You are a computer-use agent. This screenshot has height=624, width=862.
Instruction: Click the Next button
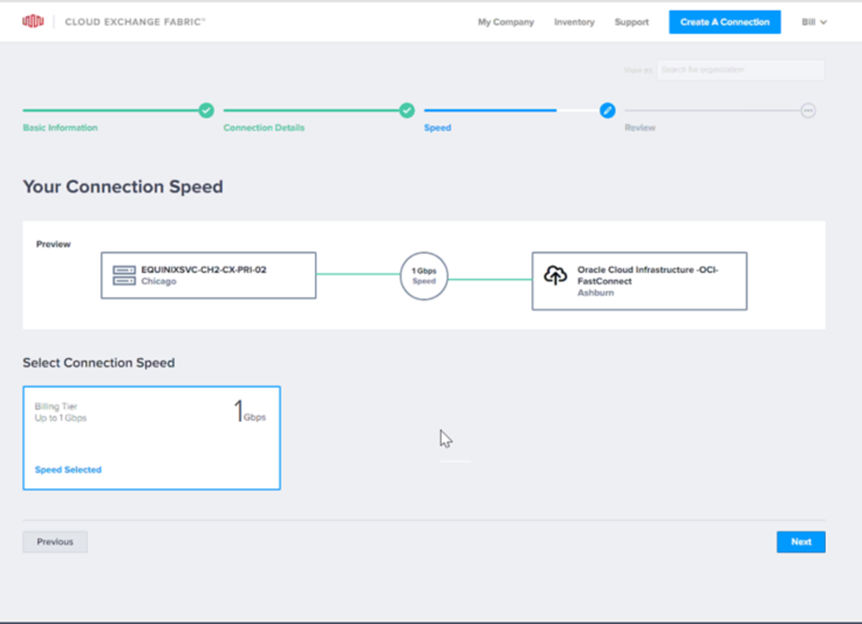[801, 542]
